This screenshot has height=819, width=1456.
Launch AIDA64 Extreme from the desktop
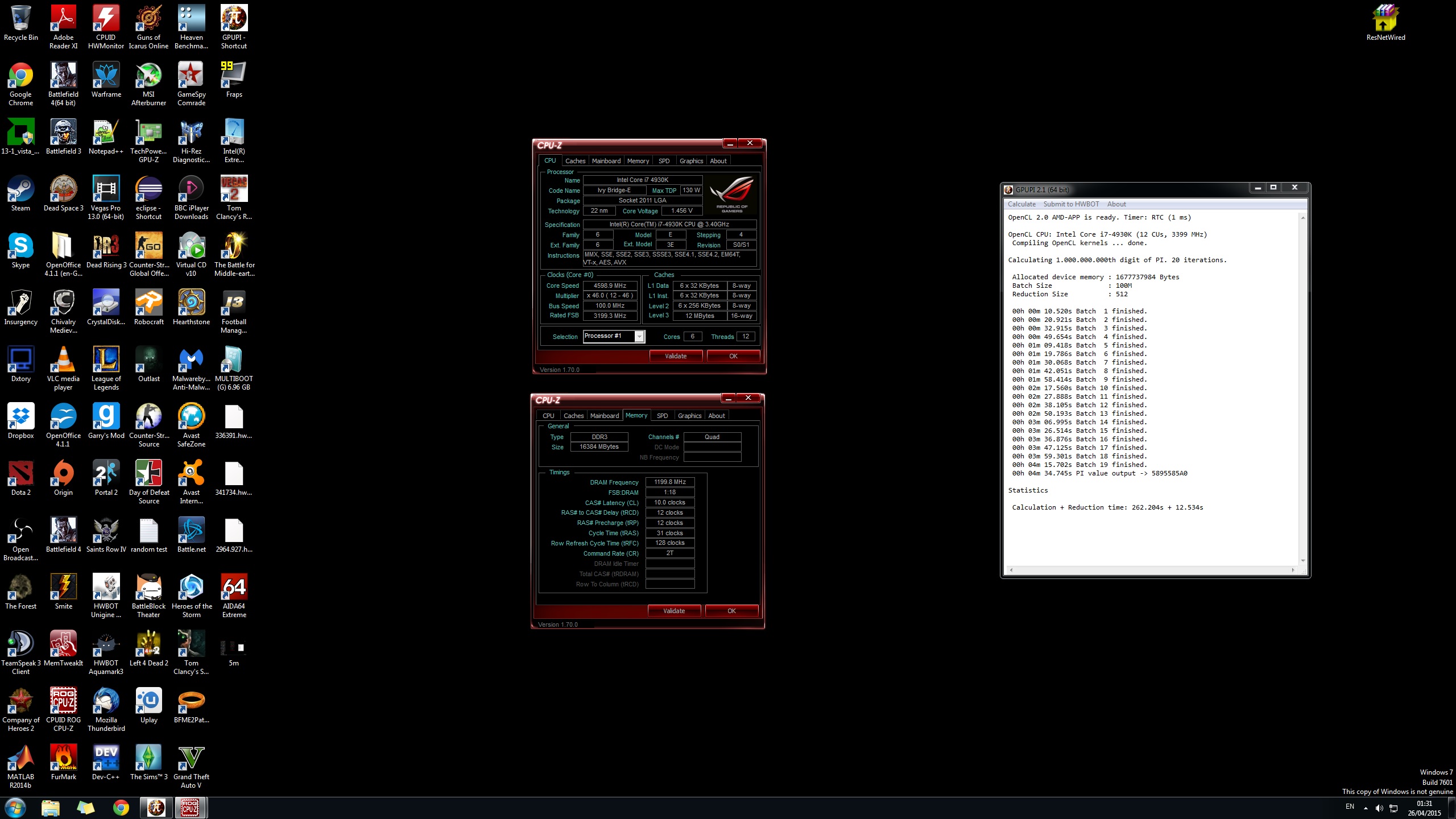234,595
